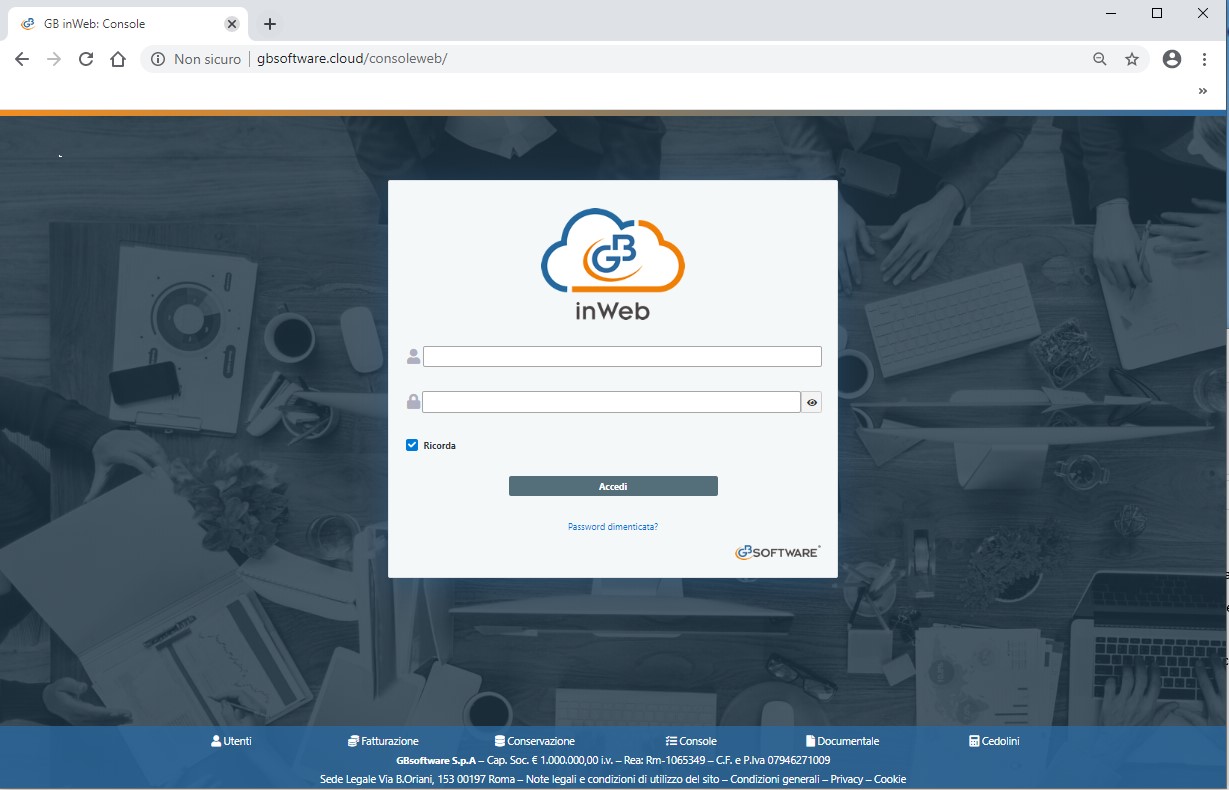The width and height of the screenshot is (1229, 790).
Task: Open the Chrome profile avatar
Action: (1172, 59)
